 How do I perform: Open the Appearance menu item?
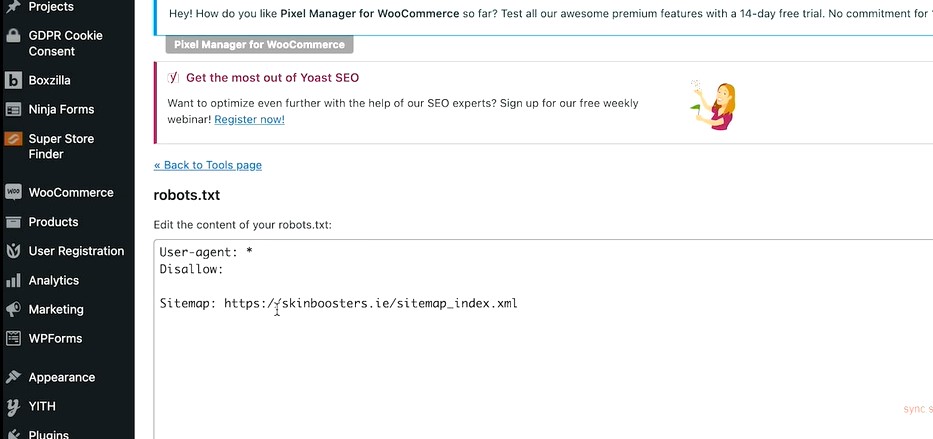coord(62,378)
